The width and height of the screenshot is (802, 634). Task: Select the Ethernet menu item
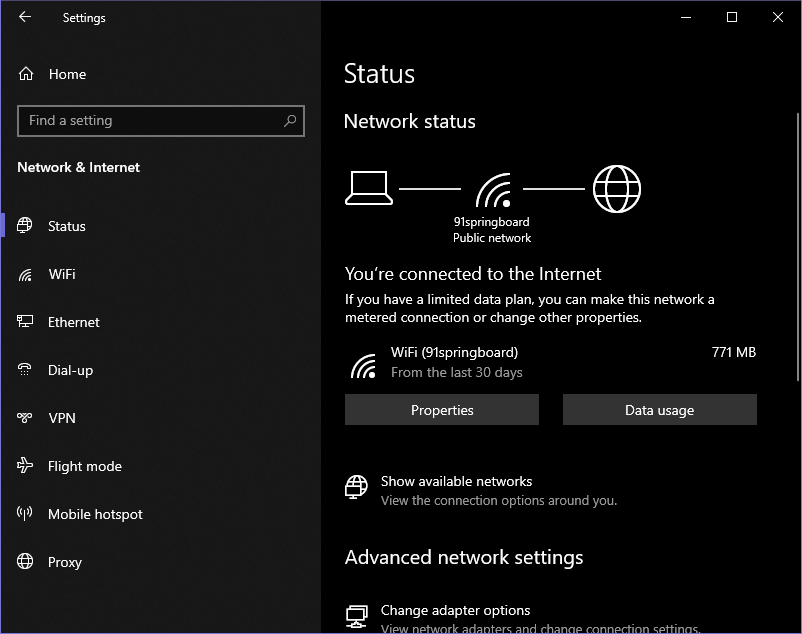pyautogui.click(x=74, y=322)
